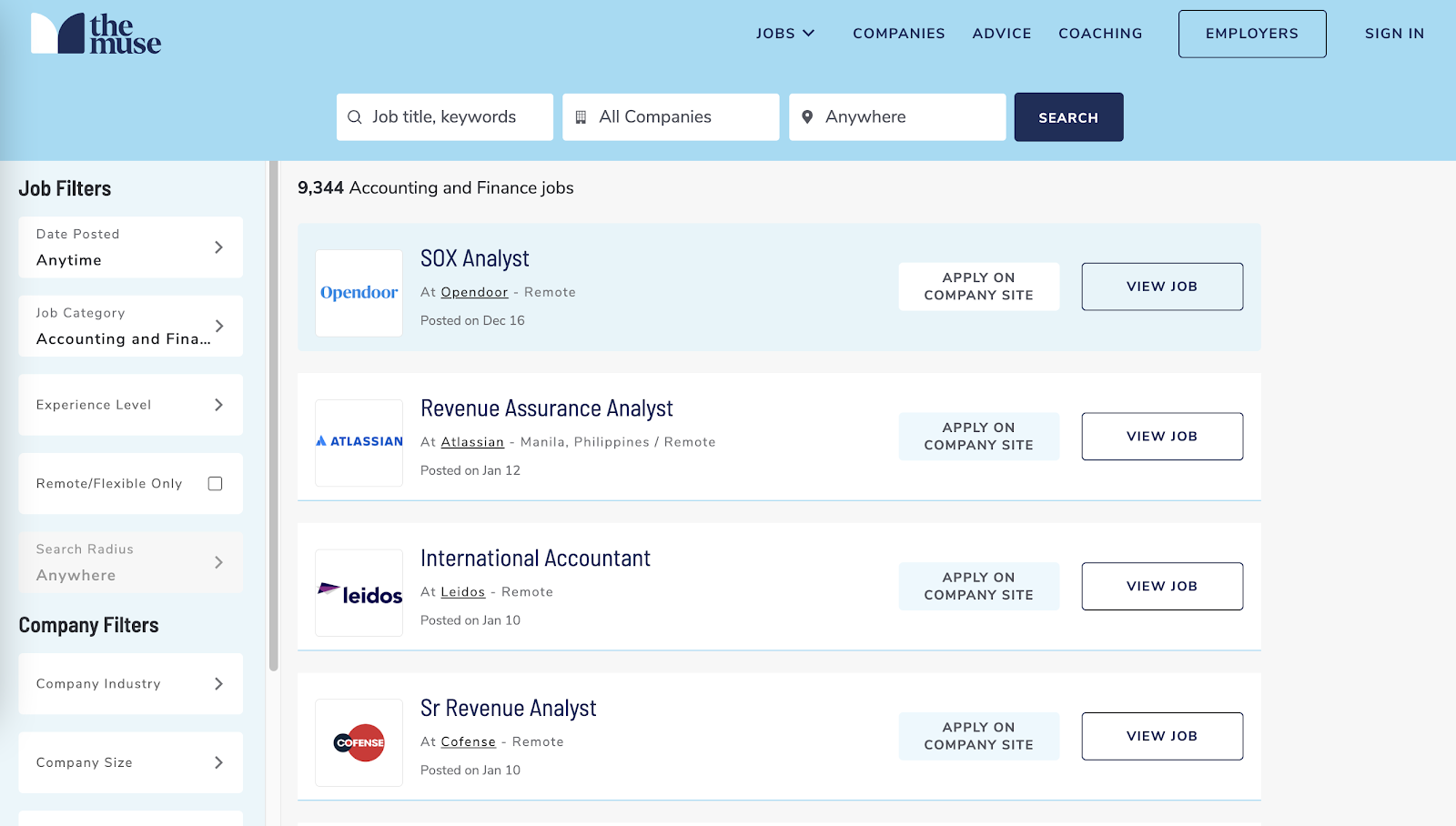This screenshot has height=826, width=1456.
Task: Go to the COMPANIES page
Action: 899,34
